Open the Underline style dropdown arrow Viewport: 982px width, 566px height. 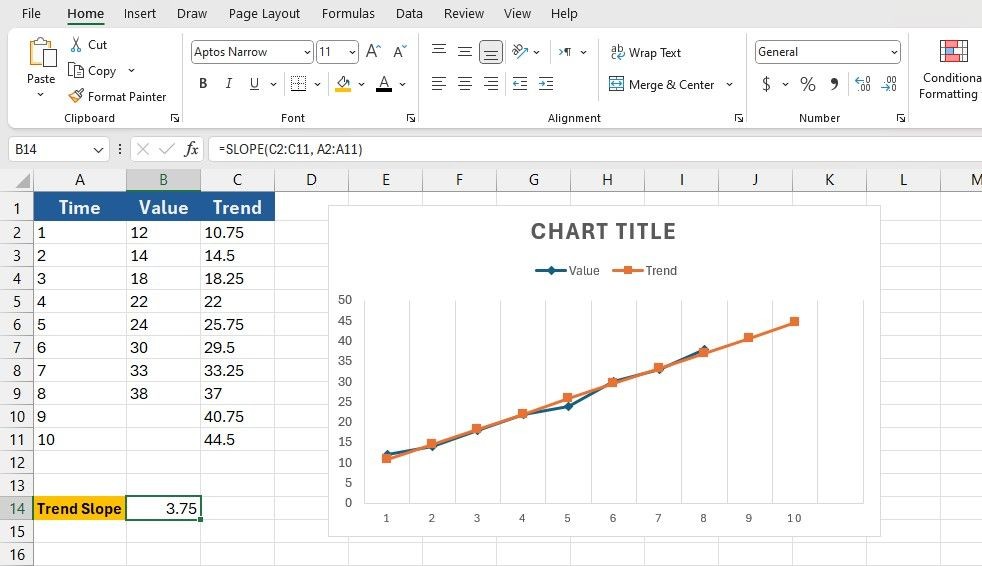pyautogui.click(x=273, y=84)
